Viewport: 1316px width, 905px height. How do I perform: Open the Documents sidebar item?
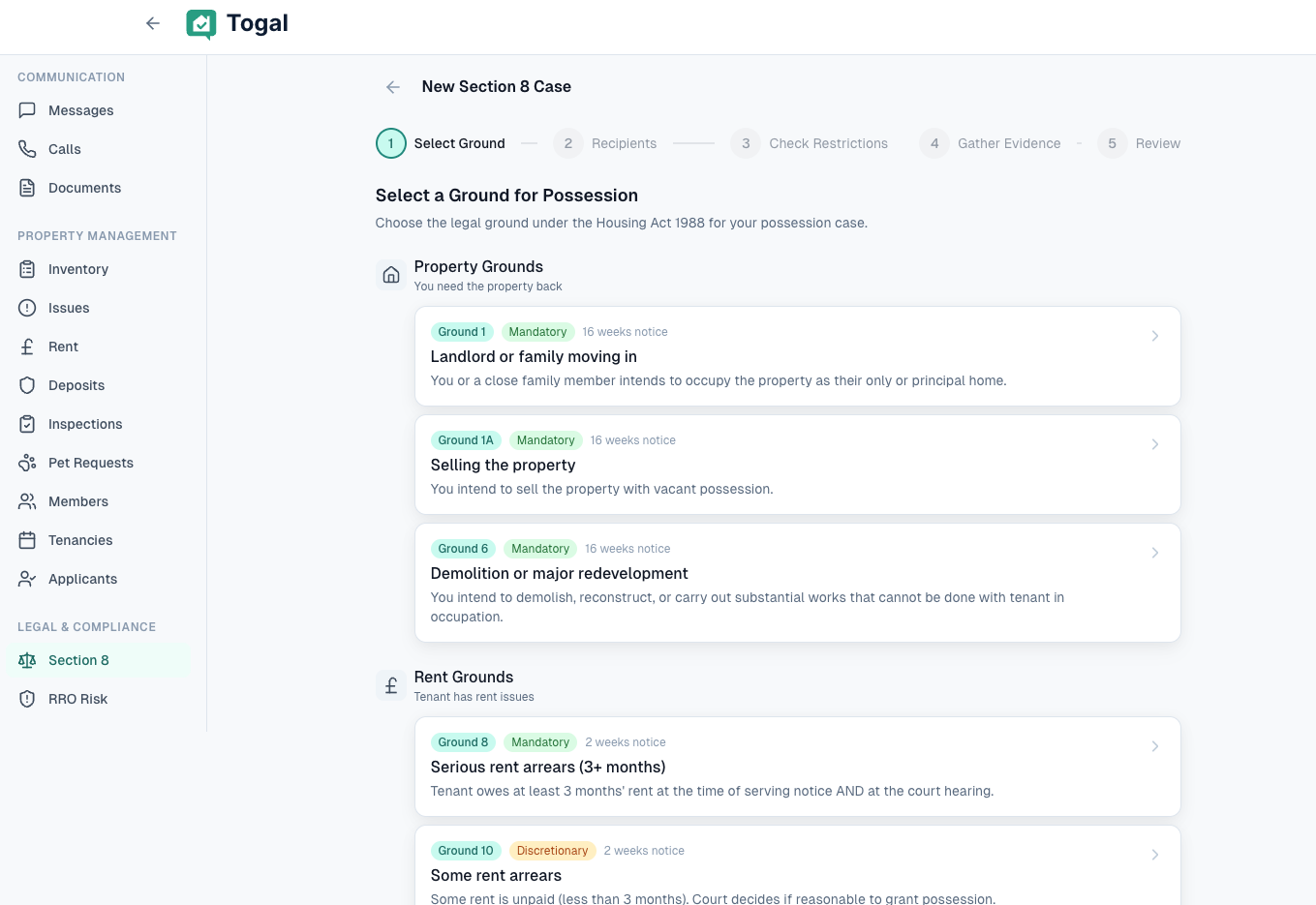pos(84,188)
